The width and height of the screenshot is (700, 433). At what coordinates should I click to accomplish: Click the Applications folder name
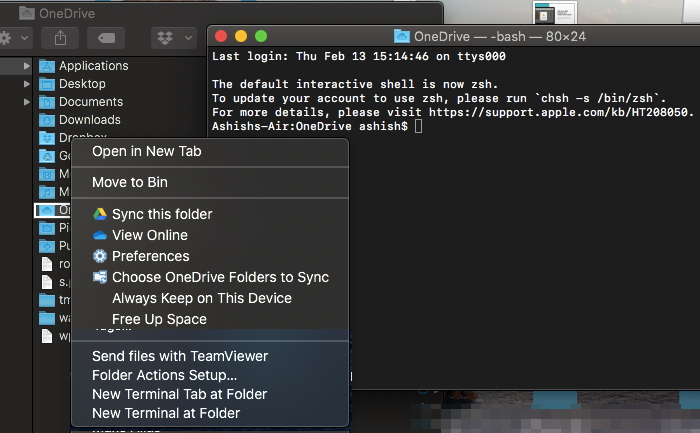coord(94,66)
